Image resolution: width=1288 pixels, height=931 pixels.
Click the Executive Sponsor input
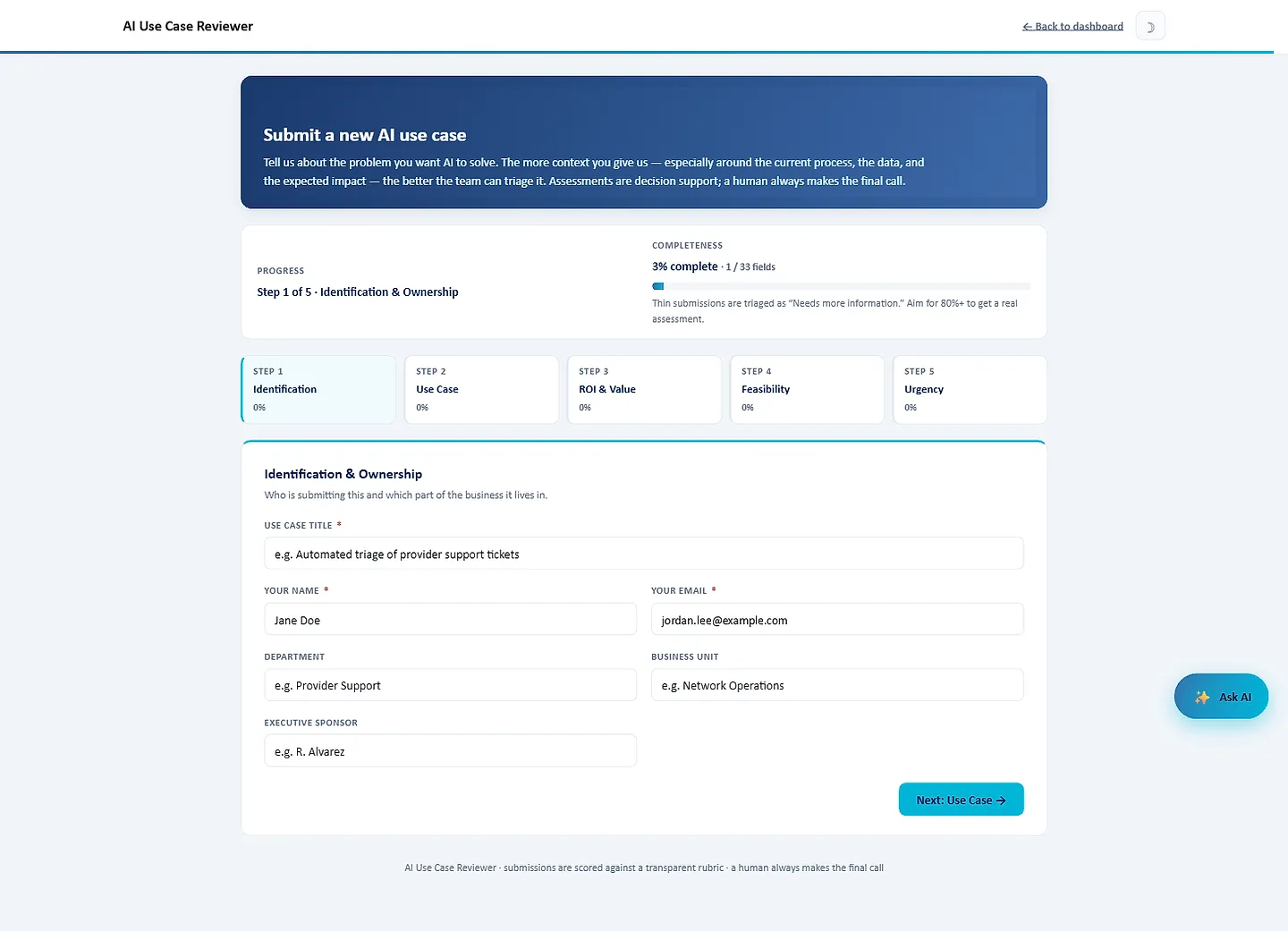click(450, 751)
